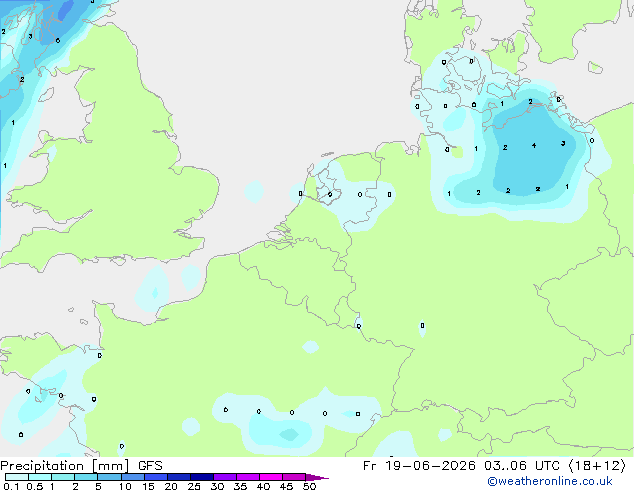This screenshot has width=634, height=490.
Task: Click the 20–25 mm legend color swatch
Action: click(x=179, y=477)
